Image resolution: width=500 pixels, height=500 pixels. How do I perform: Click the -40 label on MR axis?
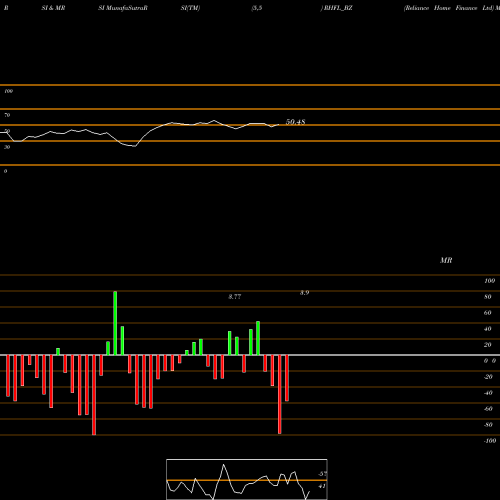point(488,393)
